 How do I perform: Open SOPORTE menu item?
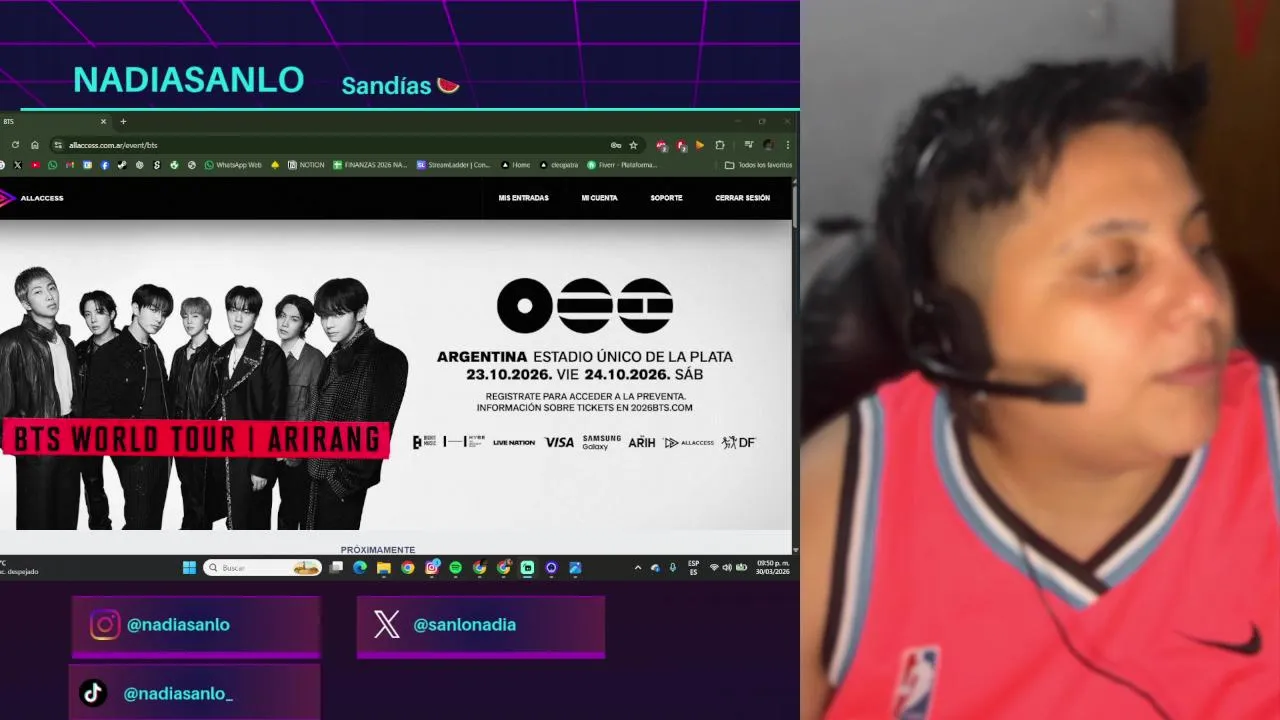[666, 198]
